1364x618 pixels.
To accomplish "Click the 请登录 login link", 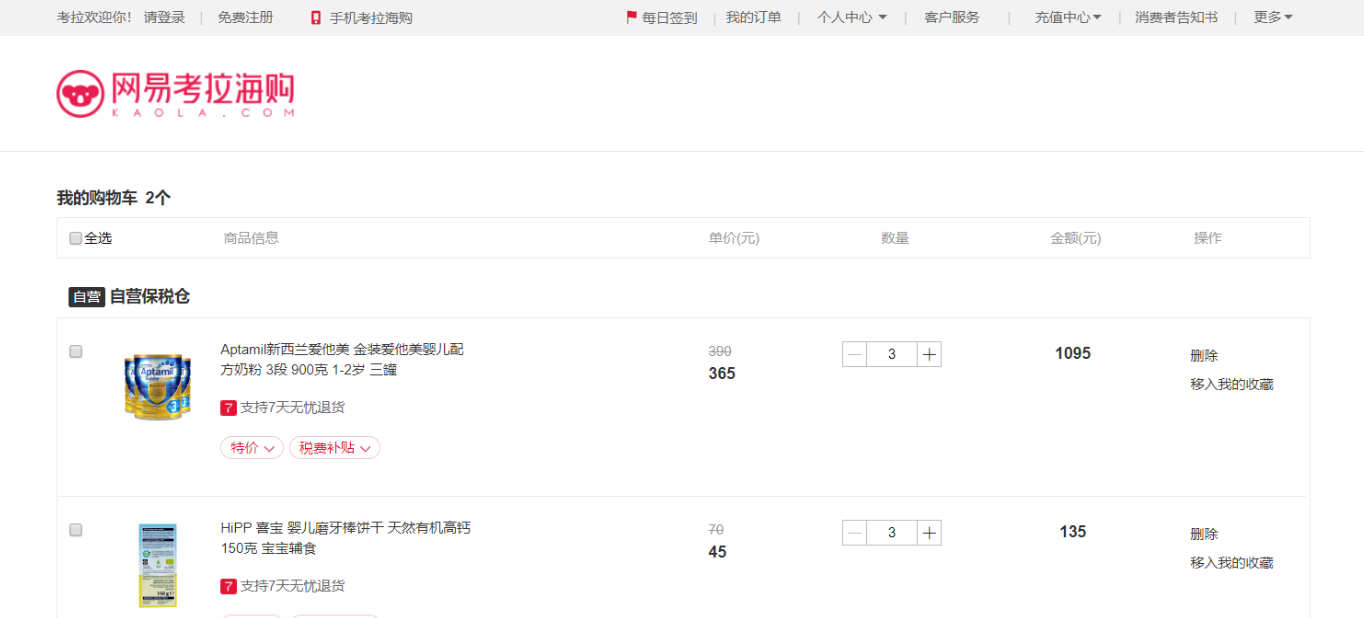I will 165,18.
